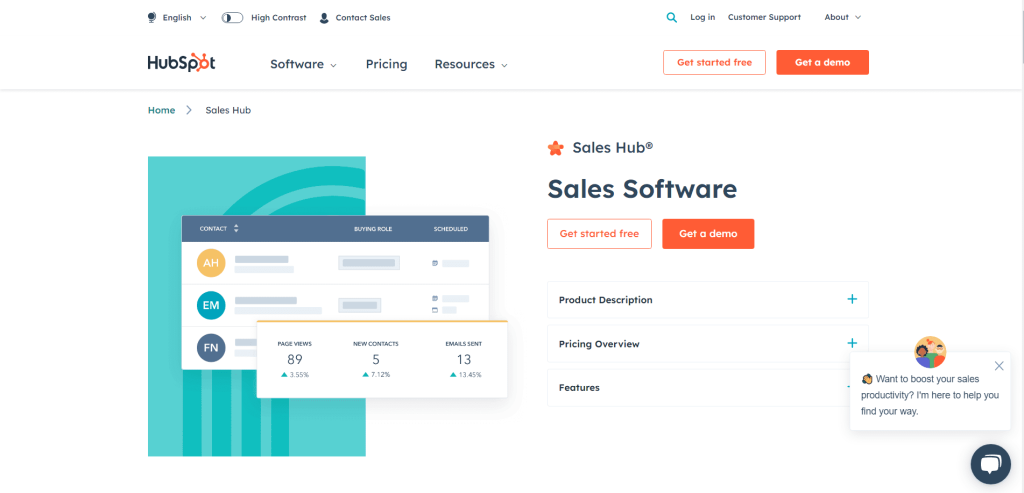The width and height of the screenshot is (1024, 493).
Task: Expand the Features accordion section
Action: 708,387
